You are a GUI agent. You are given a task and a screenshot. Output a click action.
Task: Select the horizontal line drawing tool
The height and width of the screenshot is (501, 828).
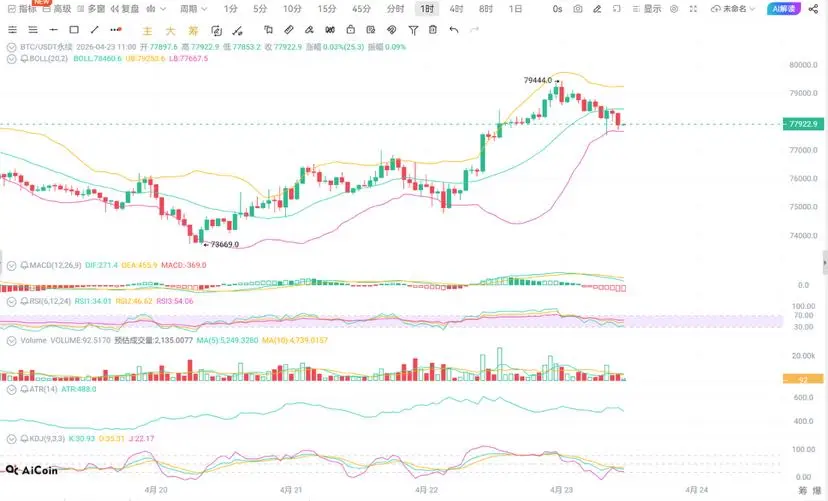(53, 30)
